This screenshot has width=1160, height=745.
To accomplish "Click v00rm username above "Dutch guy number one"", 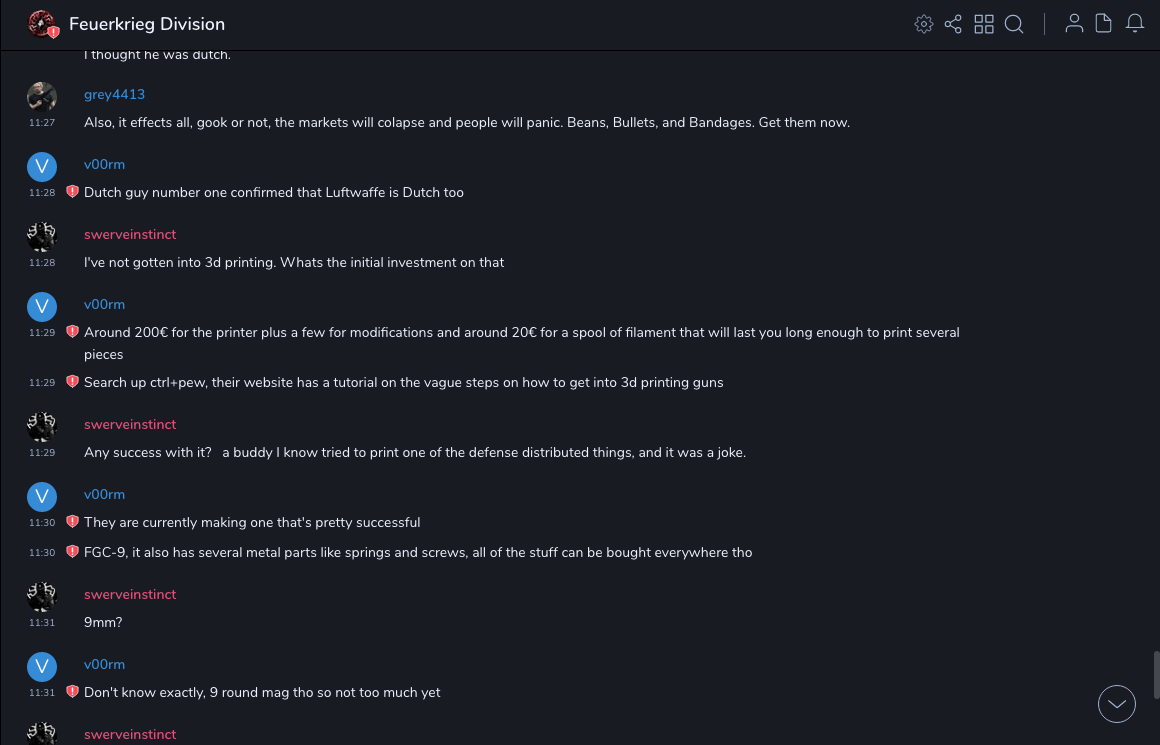I will pos(104,164).
